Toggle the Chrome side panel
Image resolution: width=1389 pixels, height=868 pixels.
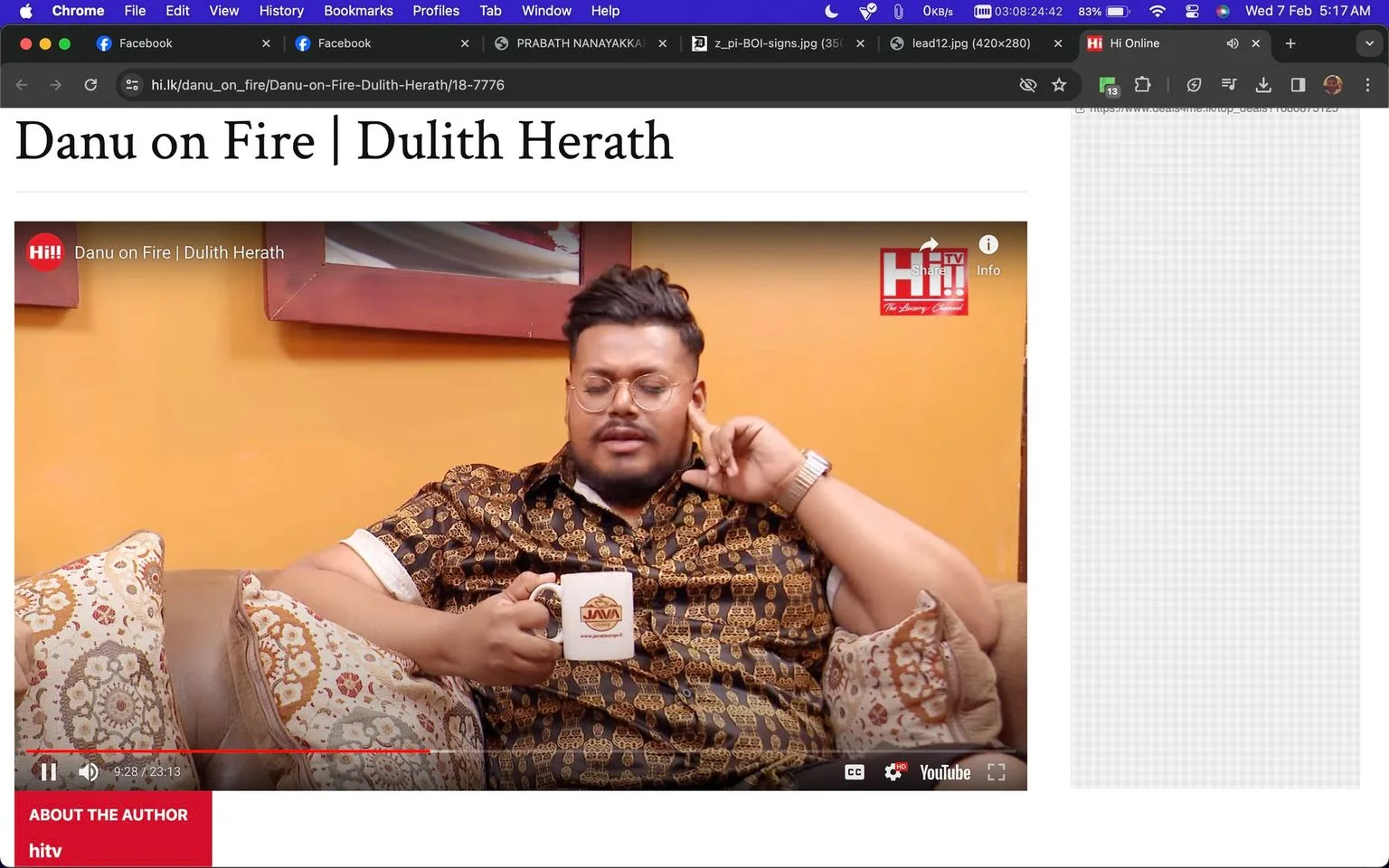click(x=1298, y=85)
